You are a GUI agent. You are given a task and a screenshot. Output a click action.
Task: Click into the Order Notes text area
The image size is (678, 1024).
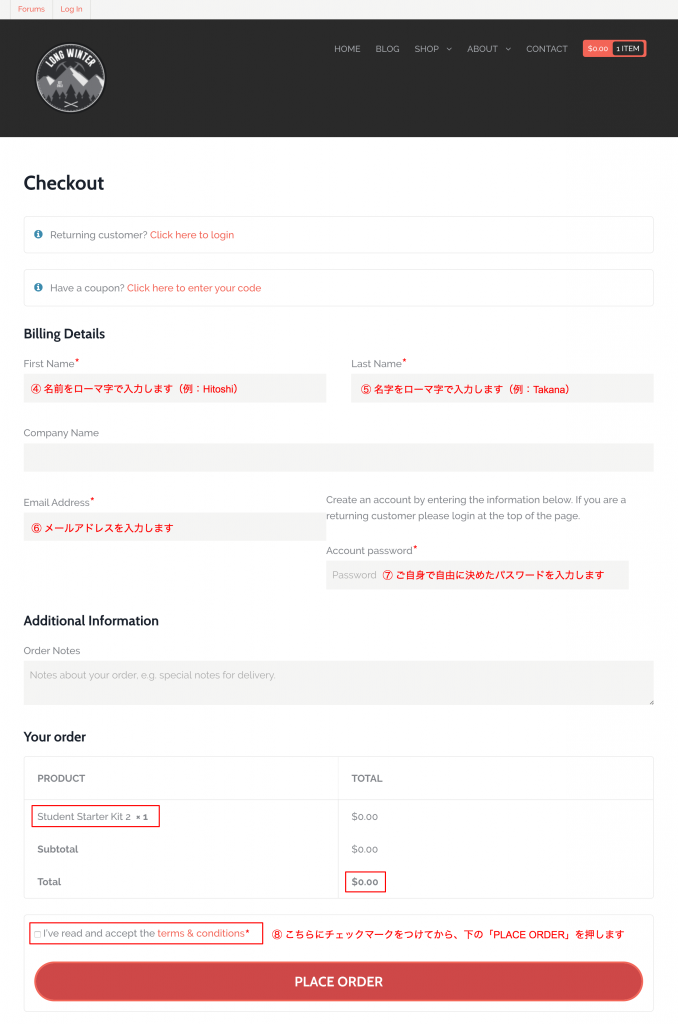click(338, 683)
